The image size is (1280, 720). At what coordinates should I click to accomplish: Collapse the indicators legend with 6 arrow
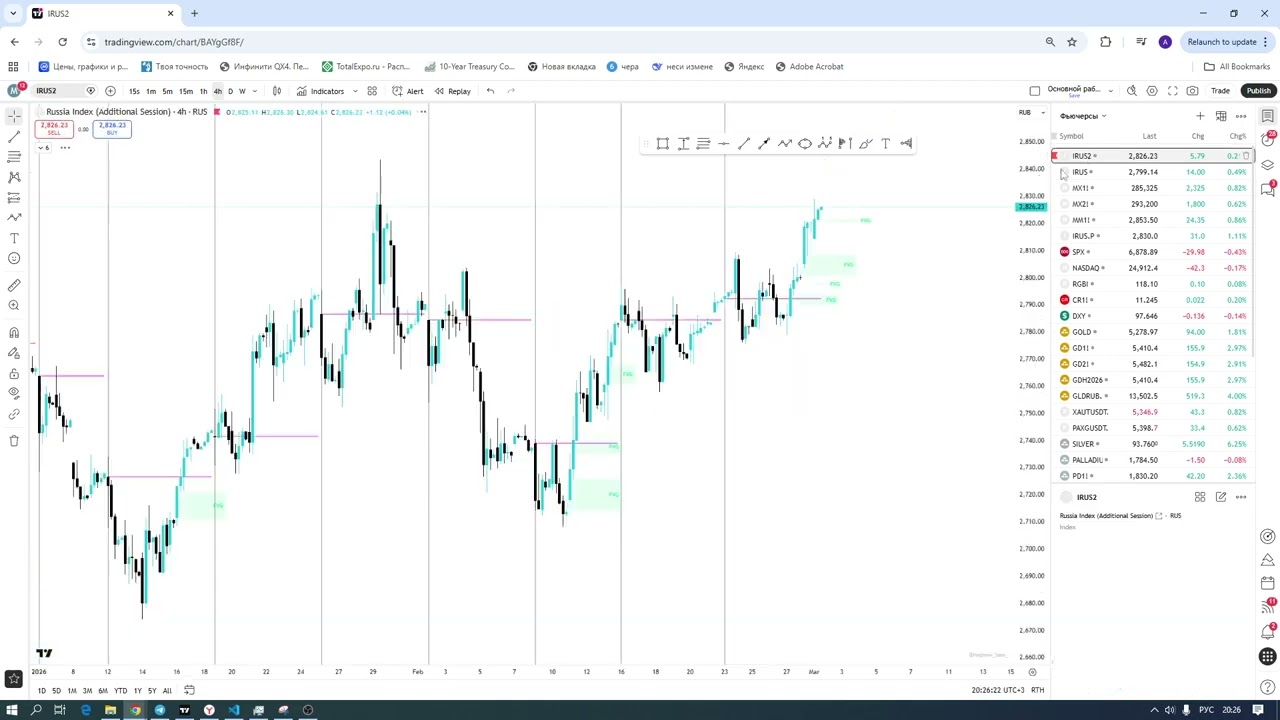point(43,148)
